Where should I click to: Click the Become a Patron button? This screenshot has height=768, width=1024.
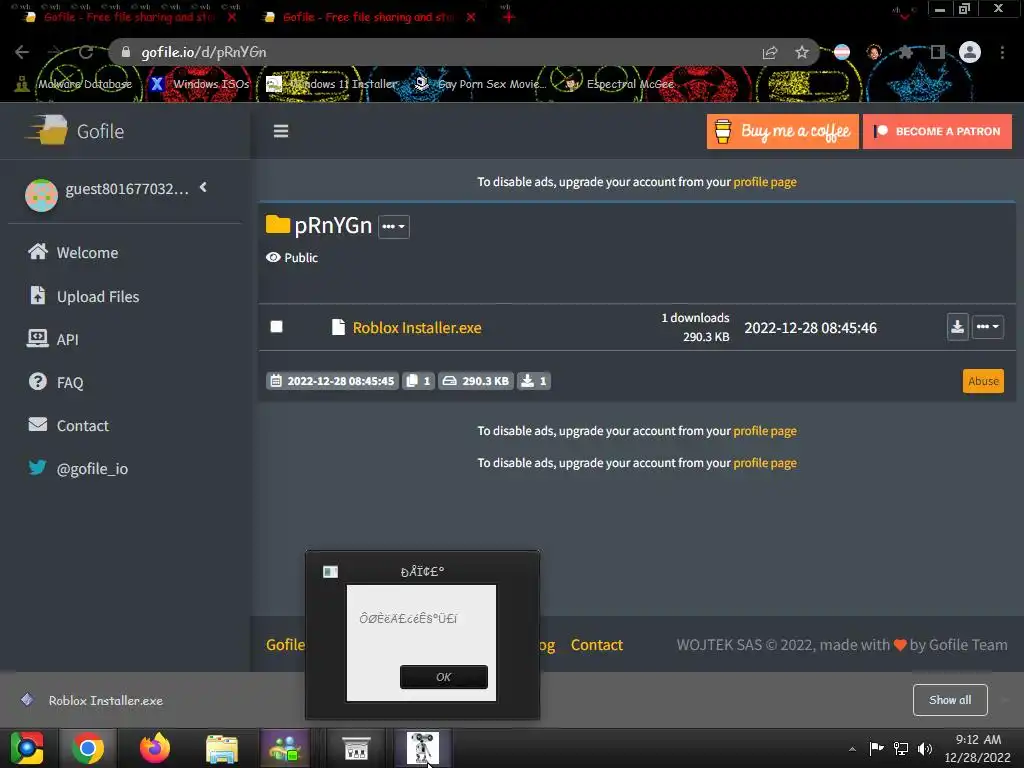pyautogui.click(x=937, y=131)
